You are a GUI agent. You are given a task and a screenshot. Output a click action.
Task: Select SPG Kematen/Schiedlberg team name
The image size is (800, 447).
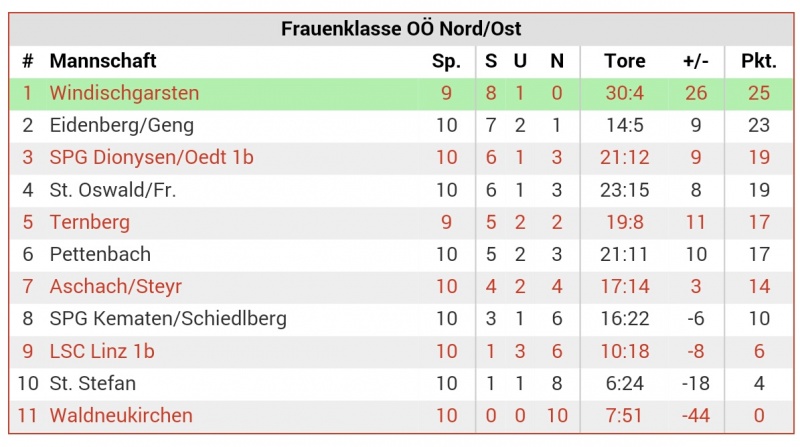pos(168,319)
